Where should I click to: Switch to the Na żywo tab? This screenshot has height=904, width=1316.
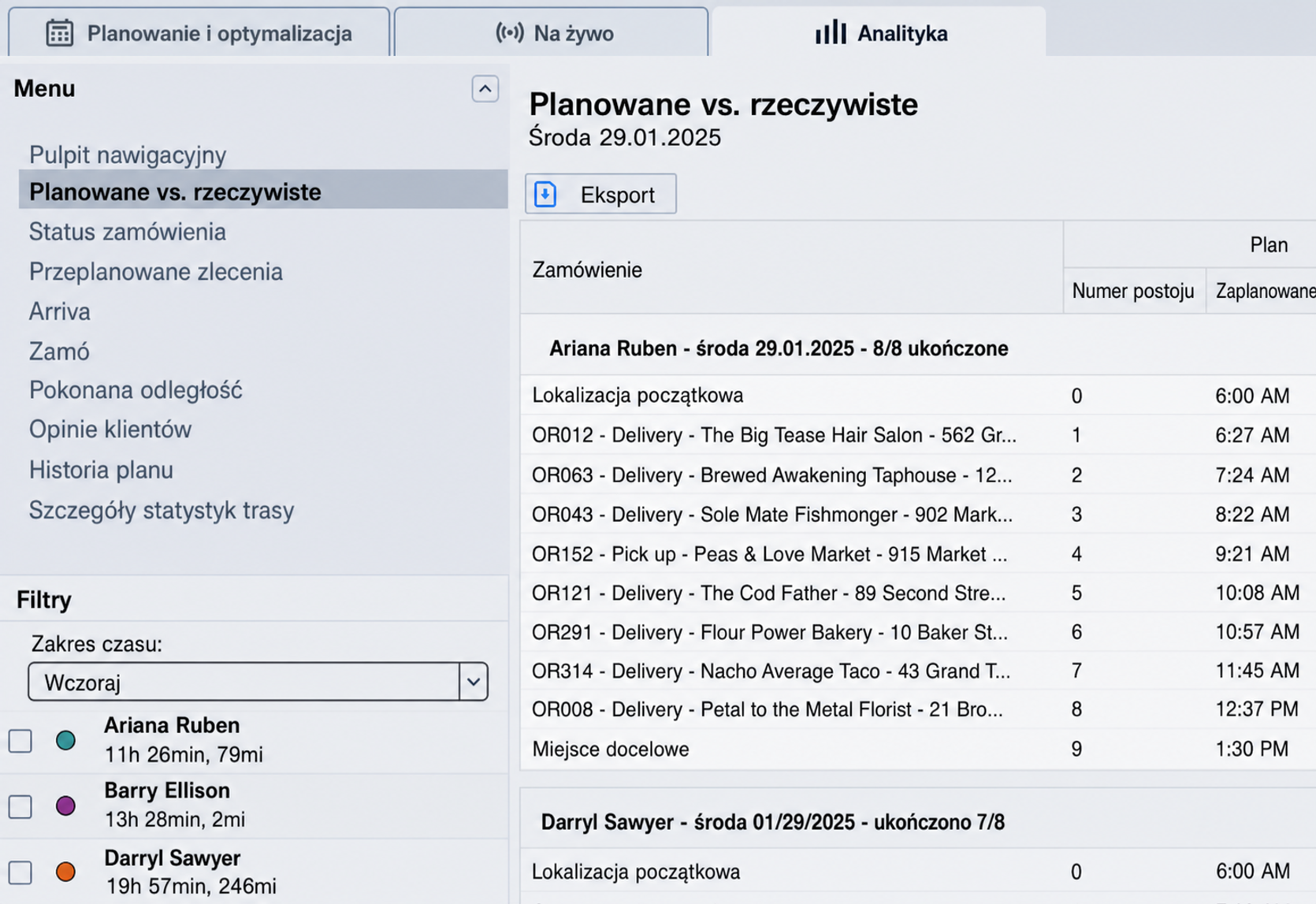click(551, 32)
